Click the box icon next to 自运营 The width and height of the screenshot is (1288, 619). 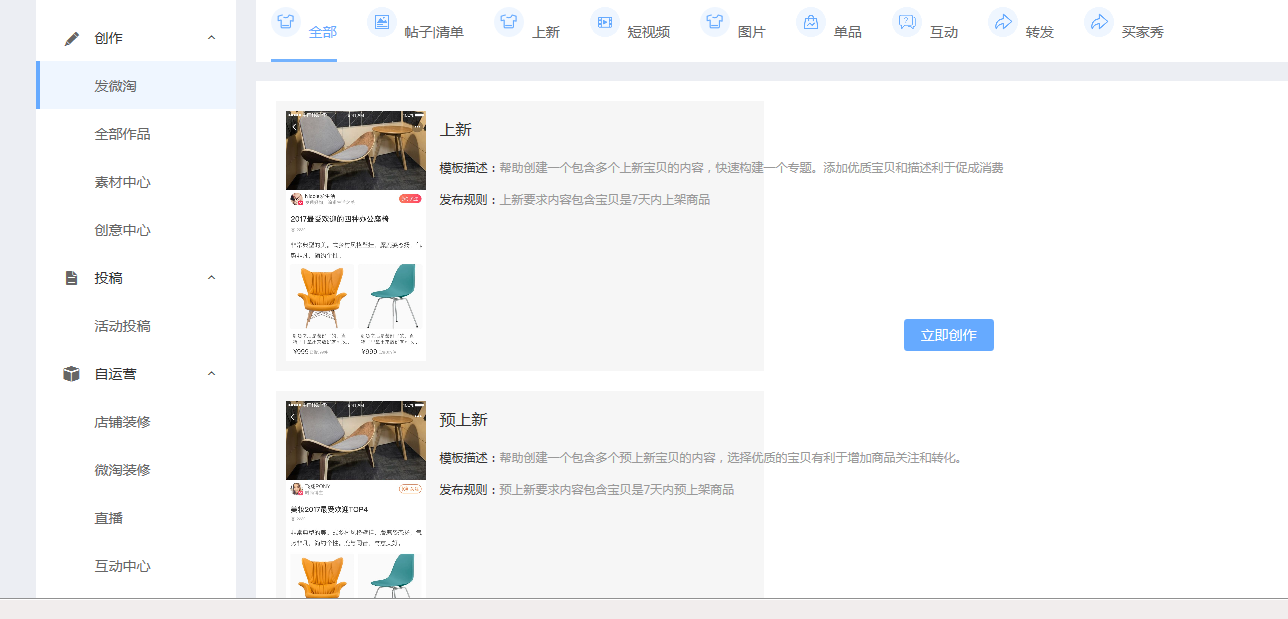(x=71, y=374)
